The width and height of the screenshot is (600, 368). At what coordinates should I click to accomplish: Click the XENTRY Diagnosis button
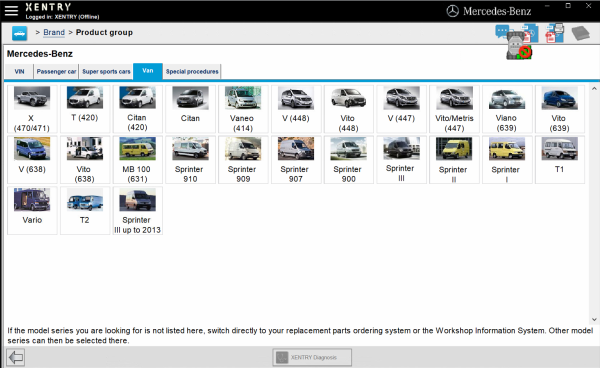(312, 357)
